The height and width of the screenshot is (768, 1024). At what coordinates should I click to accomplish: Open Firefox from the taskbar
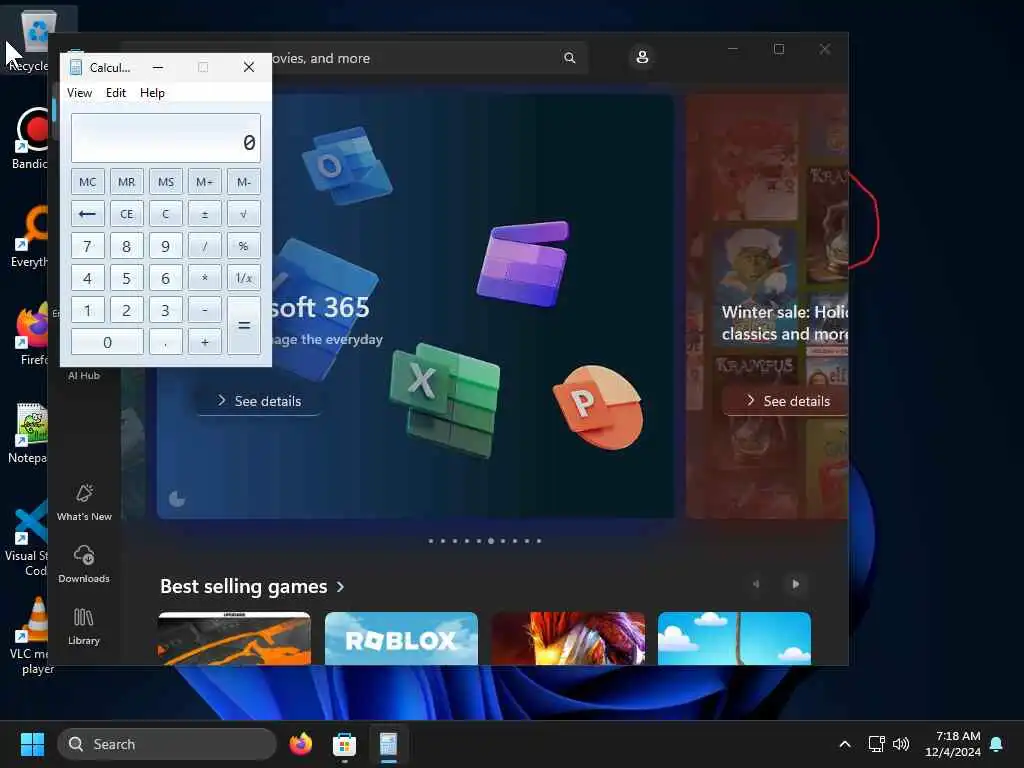pos(301,744)
